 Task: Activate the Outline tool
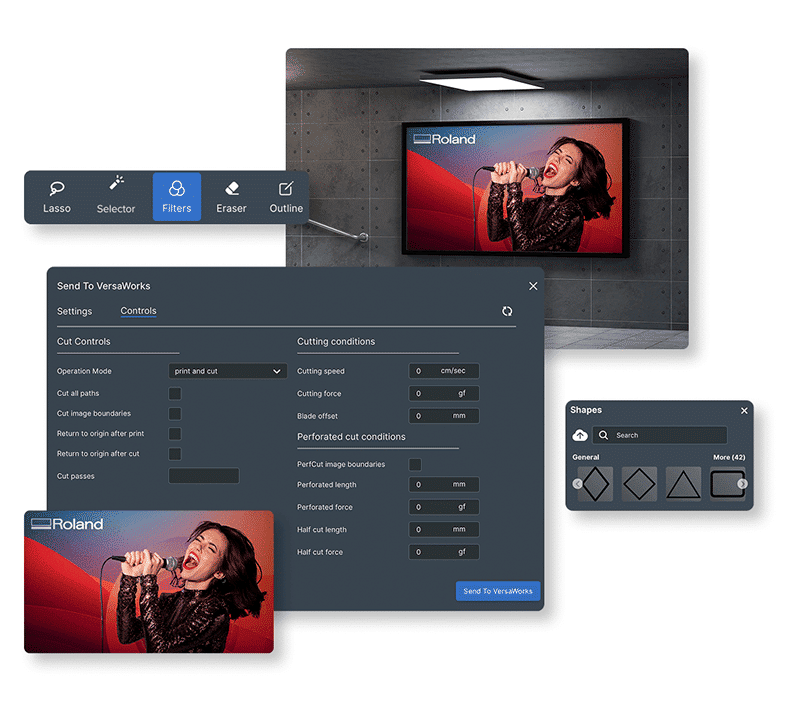[285, 196]
